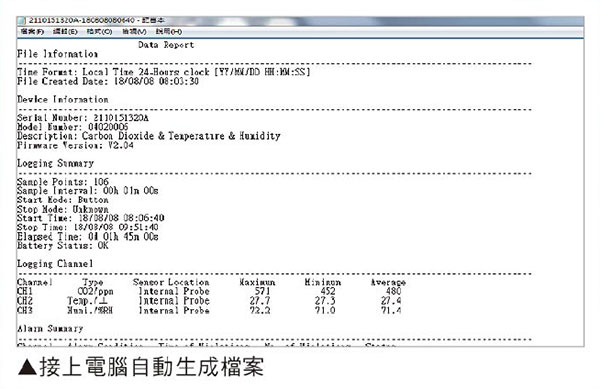
Task: Click the 'Sample Points: 106' line
Action: coord(63,182)
